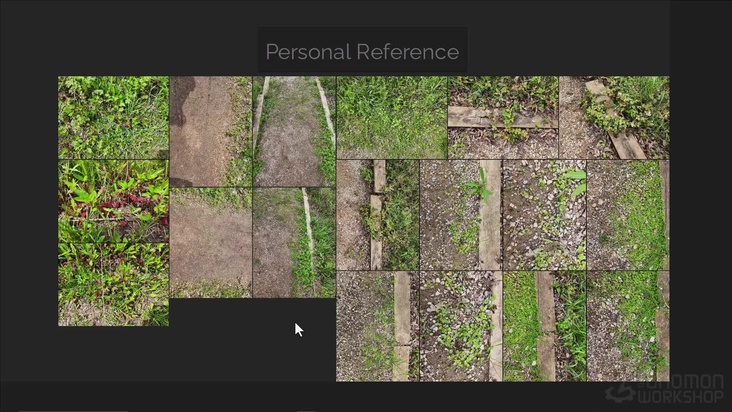Click the photo with diagonal wooden plank
The image size is (732, 412).
614,118
